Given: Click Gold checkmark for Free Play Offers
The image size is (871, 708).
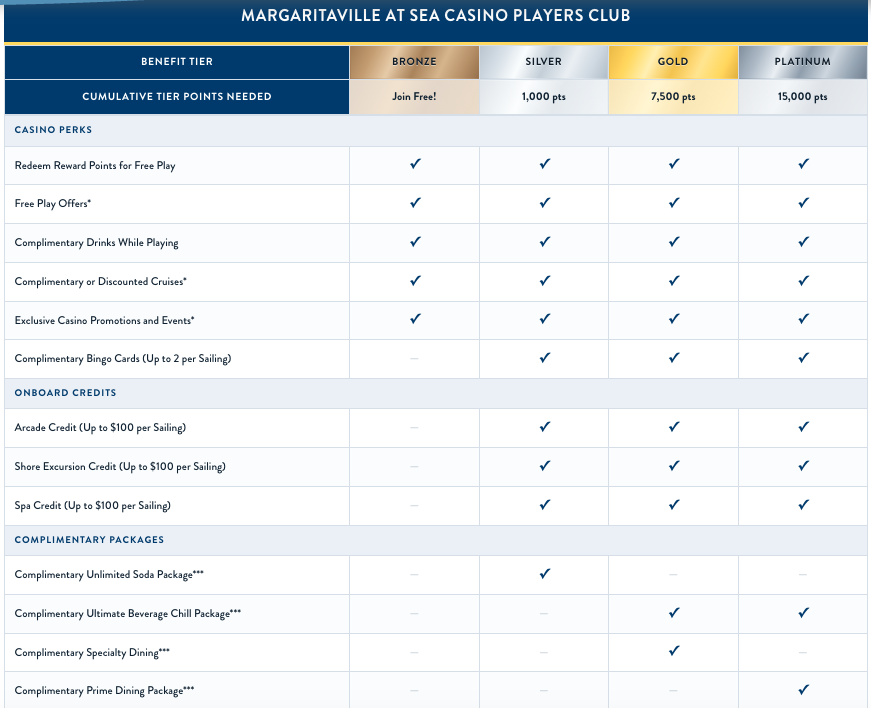Looking at the screenshot, I should click(x=674, y=203).
